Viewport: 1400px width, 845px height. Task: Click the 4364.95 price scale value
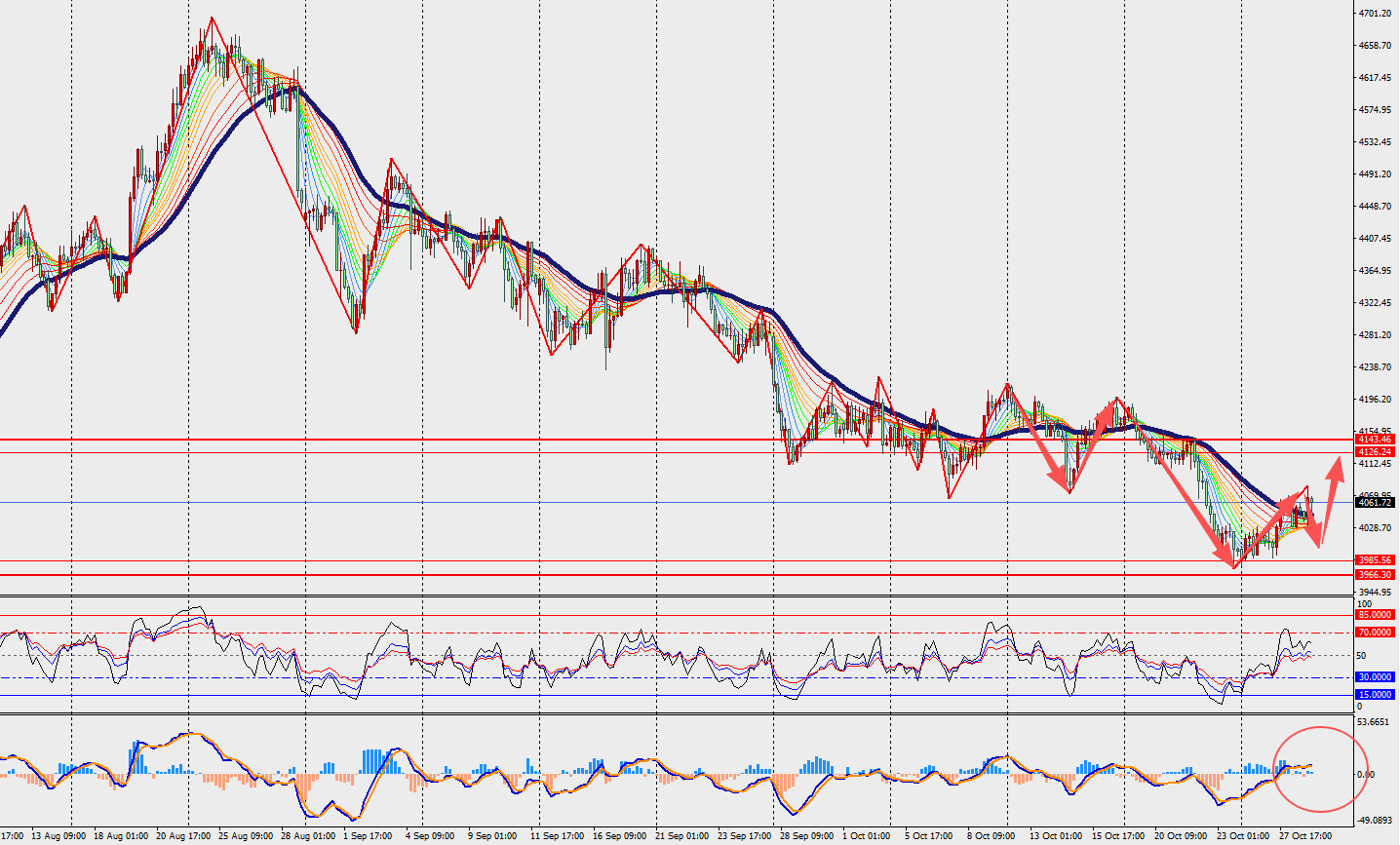(x=1375, y=271)
